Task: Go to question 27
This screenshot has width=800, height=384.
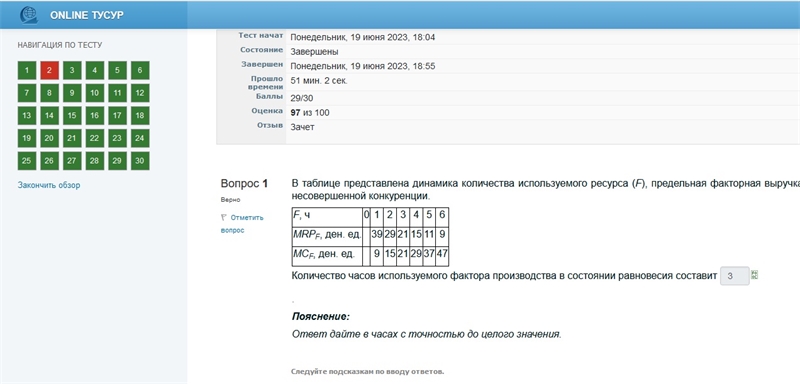Action: (72, 161)
